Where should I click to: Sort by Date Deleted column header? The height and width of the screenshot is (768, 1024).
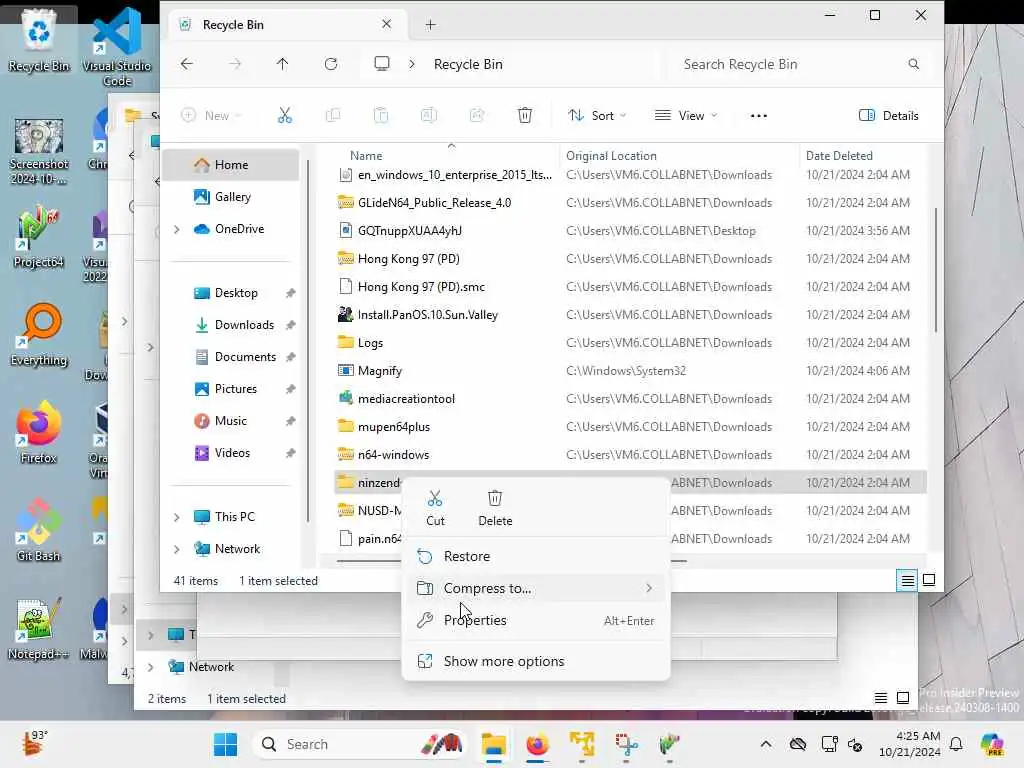pyautogui.click(x=839, y=156)
